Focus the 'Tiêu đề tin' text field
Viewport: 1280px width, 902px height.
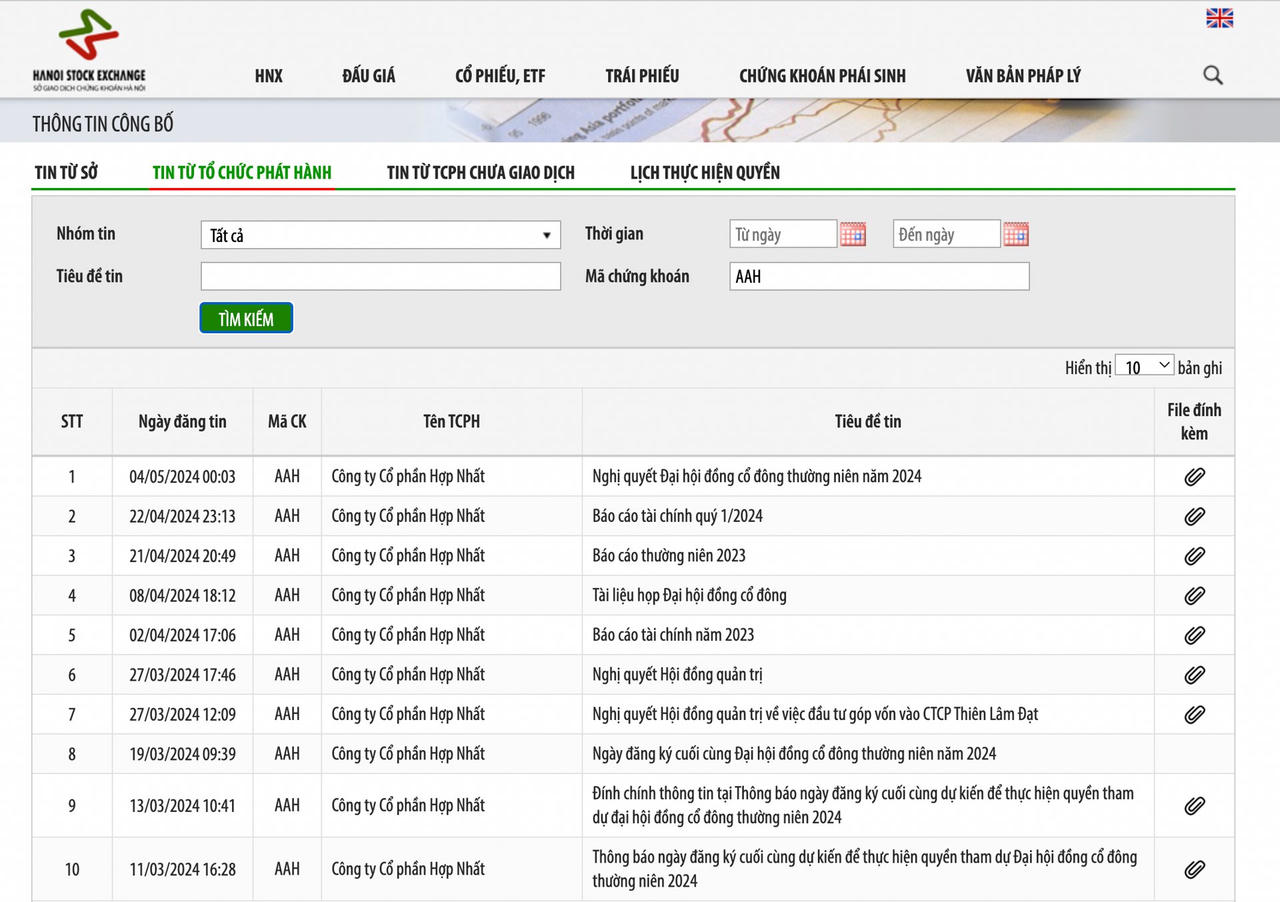click(380, 277)
